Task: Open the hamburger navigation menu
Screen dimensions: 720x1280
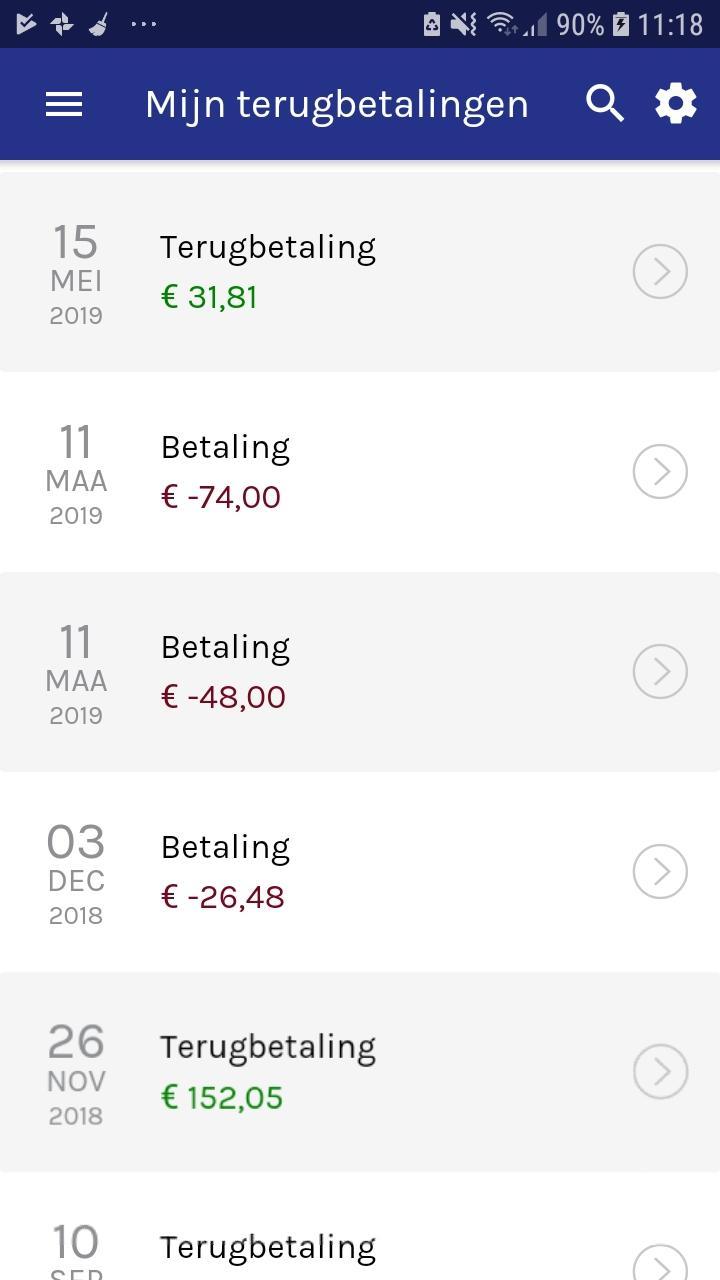Action: pyautogui.click(x=64, y=104)
